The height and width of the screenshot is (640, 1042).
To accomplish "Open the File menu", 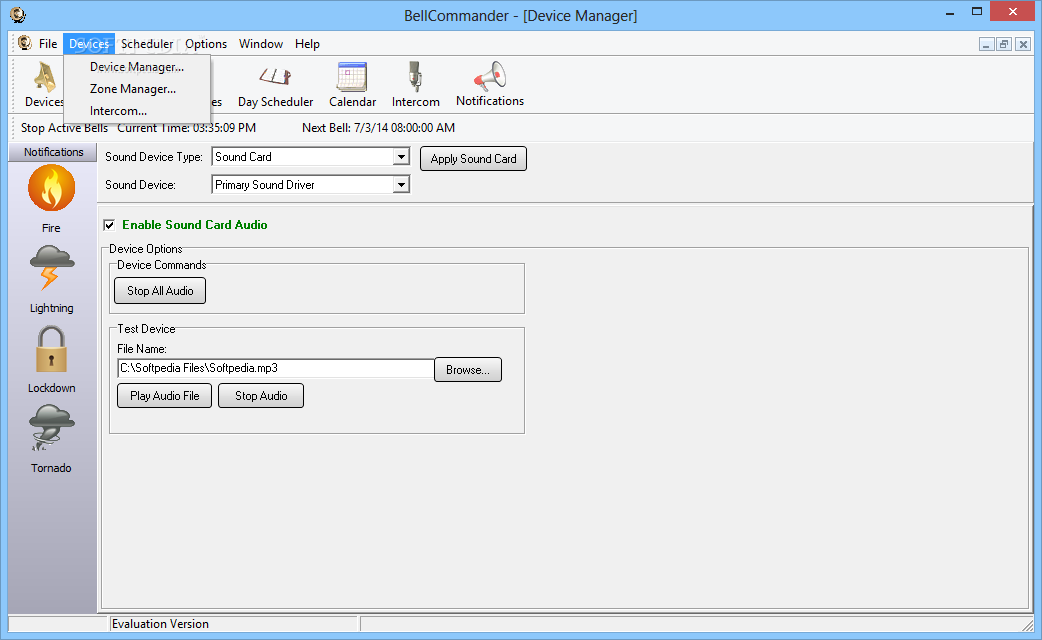I will point(48,44).
